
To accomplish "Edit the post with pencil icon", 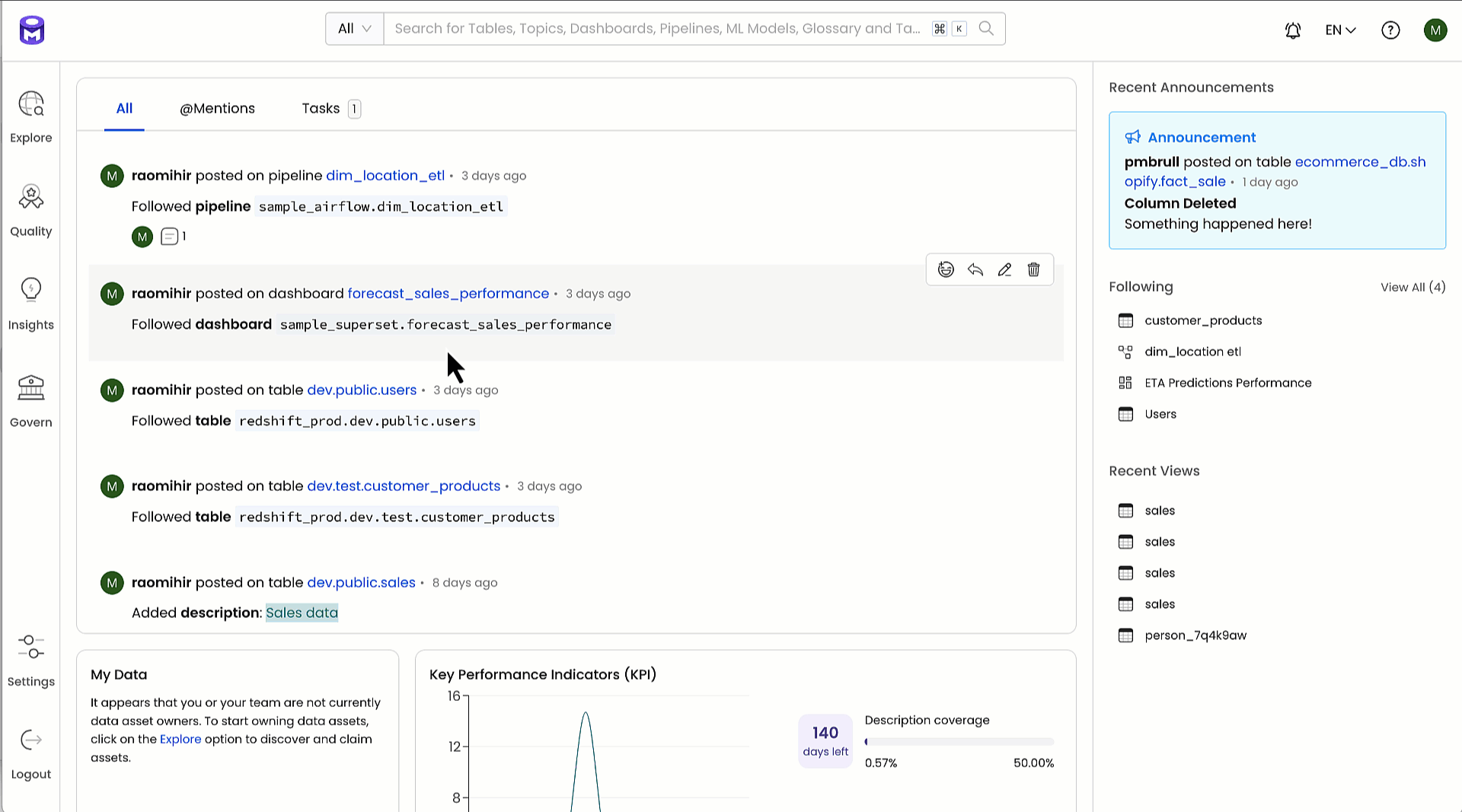I will pos(1004,269).
